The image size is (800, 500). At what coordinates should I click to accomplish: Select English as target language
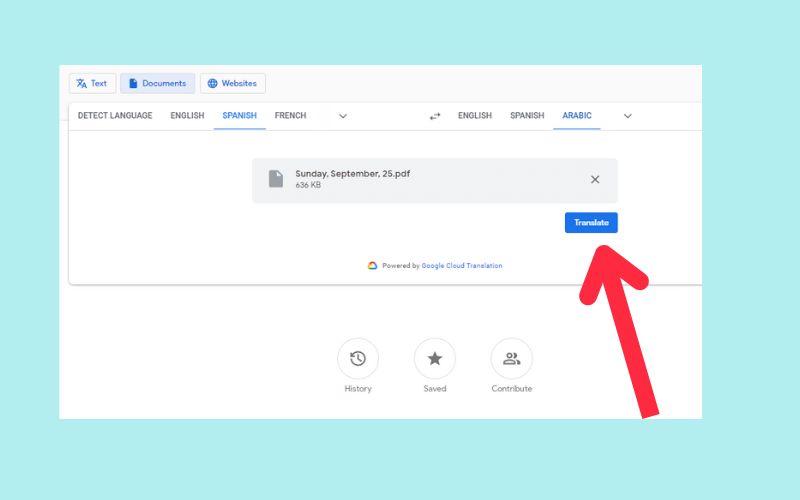475,116
